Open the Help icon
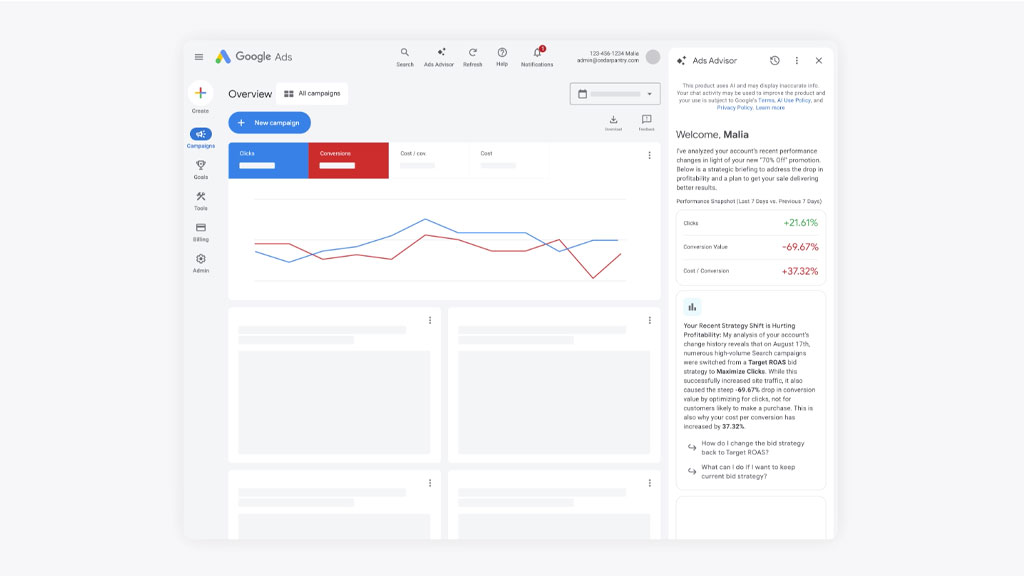 click(x=502, y=53)
